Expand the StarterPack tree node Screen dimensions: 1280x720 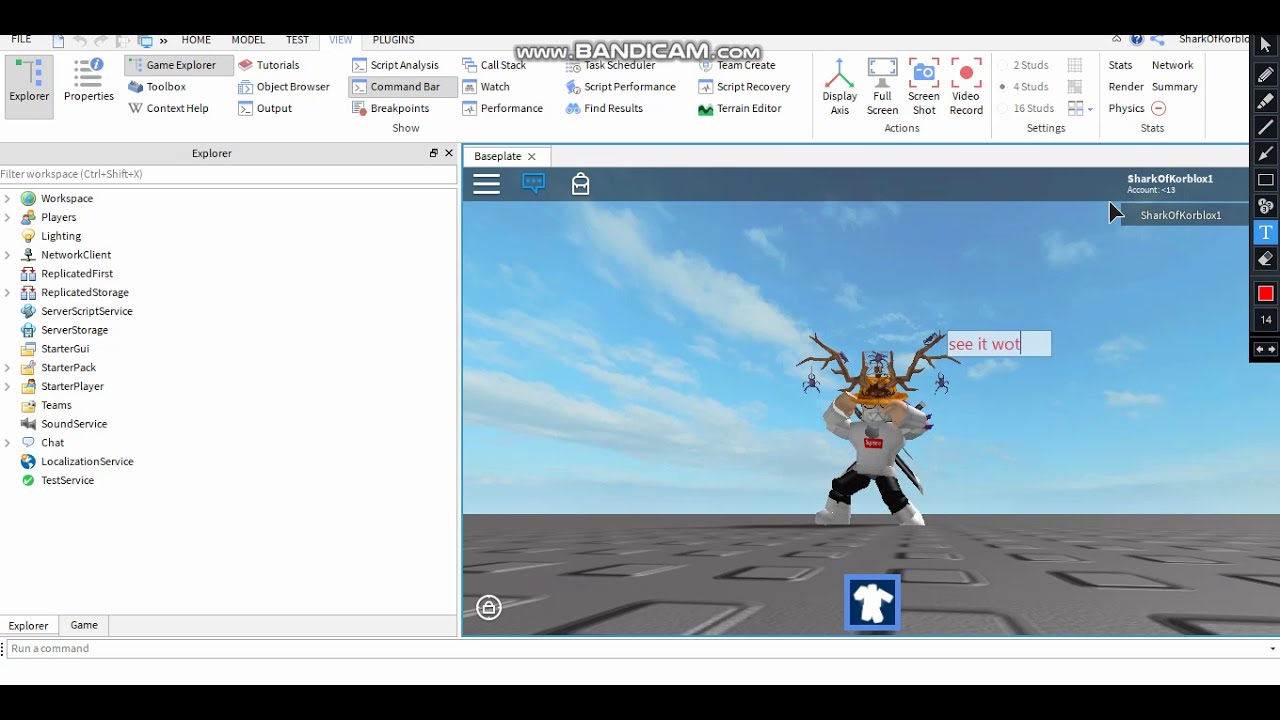pos(8,368)
